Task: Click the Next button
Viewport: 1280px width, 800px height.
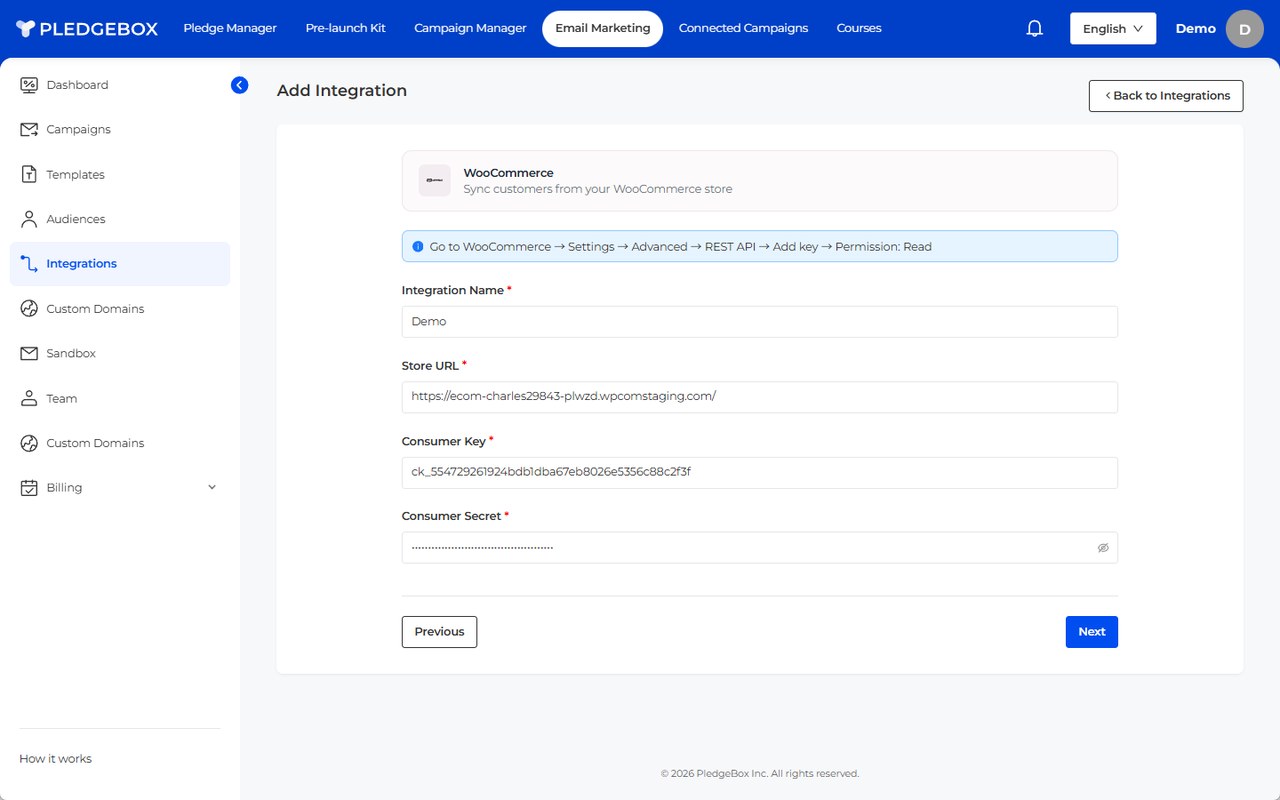Action: tap(1091, 632)
